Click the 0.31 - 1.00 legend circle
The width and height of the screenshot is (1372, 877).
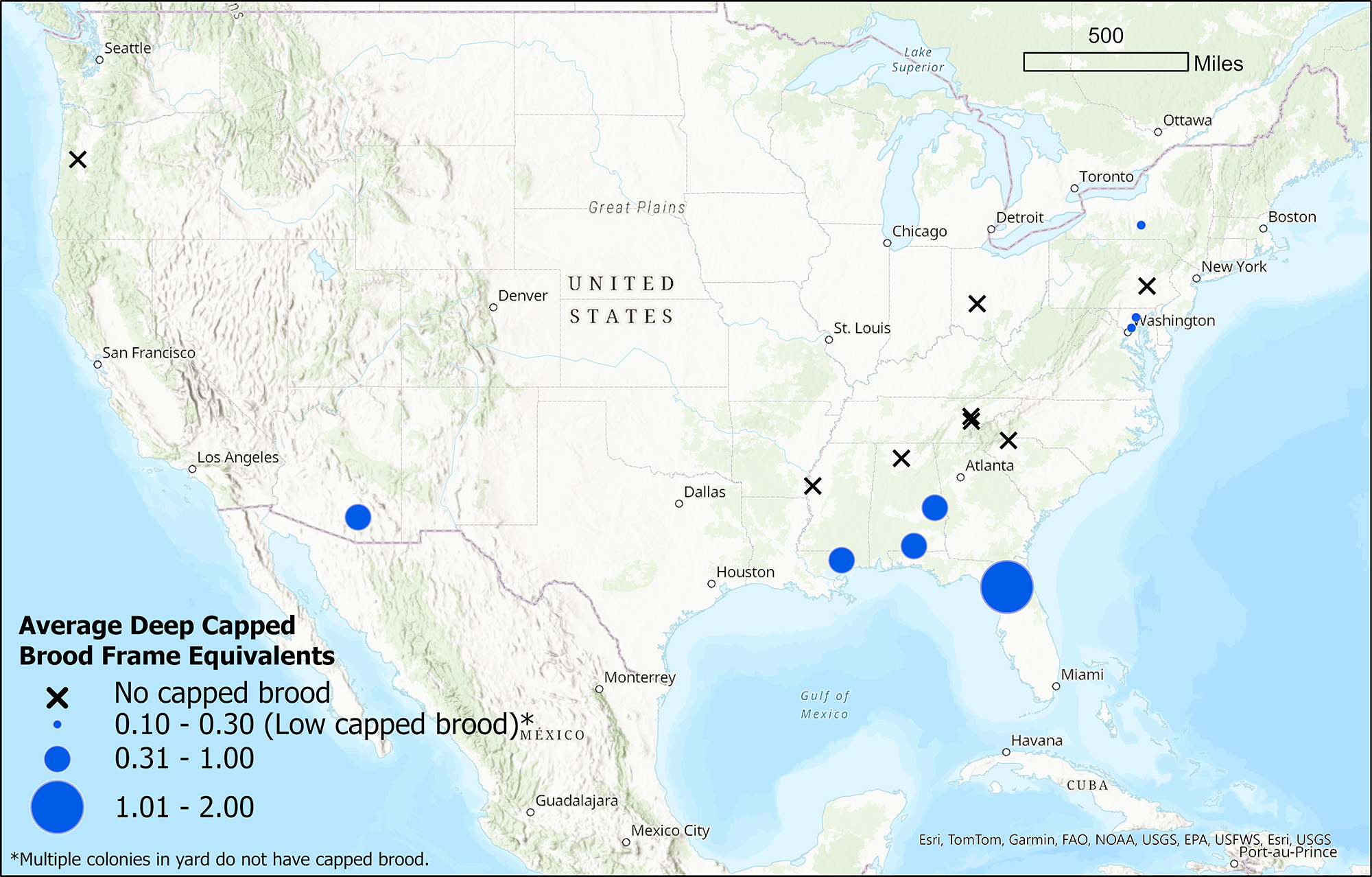click(x=57, y=759)
